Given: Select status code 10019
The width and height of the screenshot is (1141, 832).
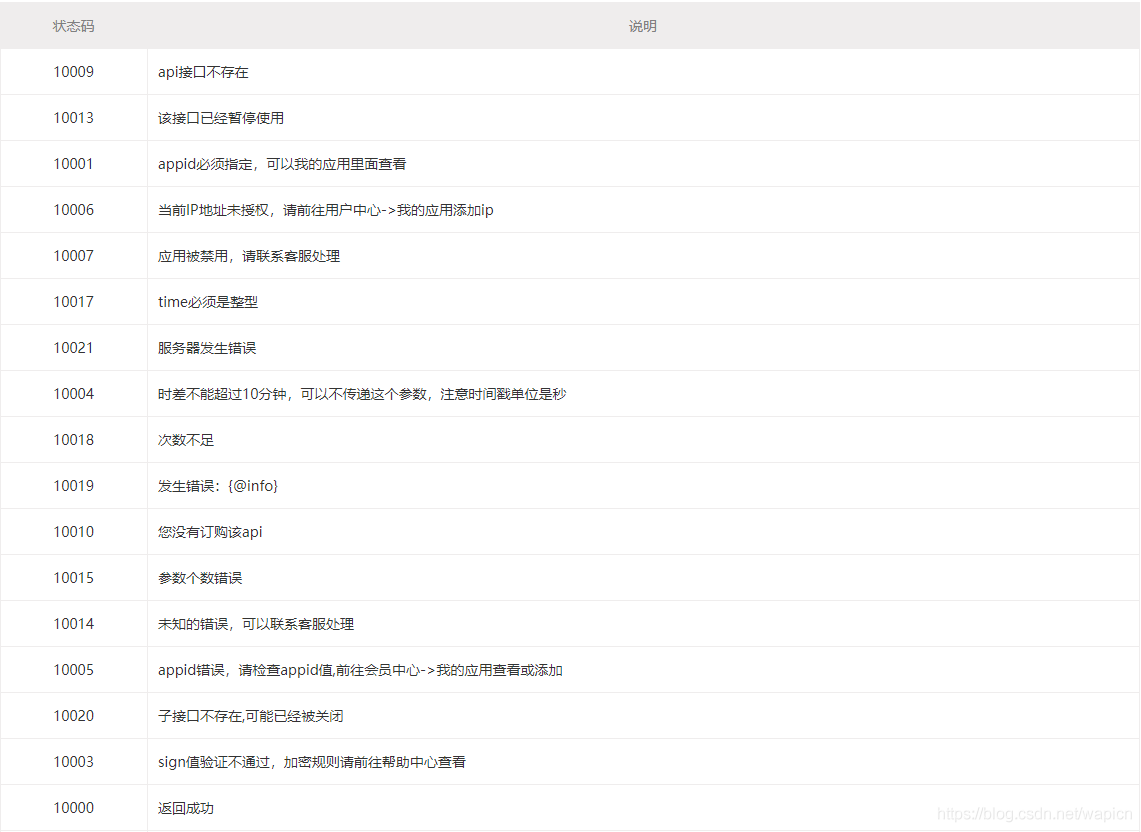Looking at the screenshot, I should (73, 485).
